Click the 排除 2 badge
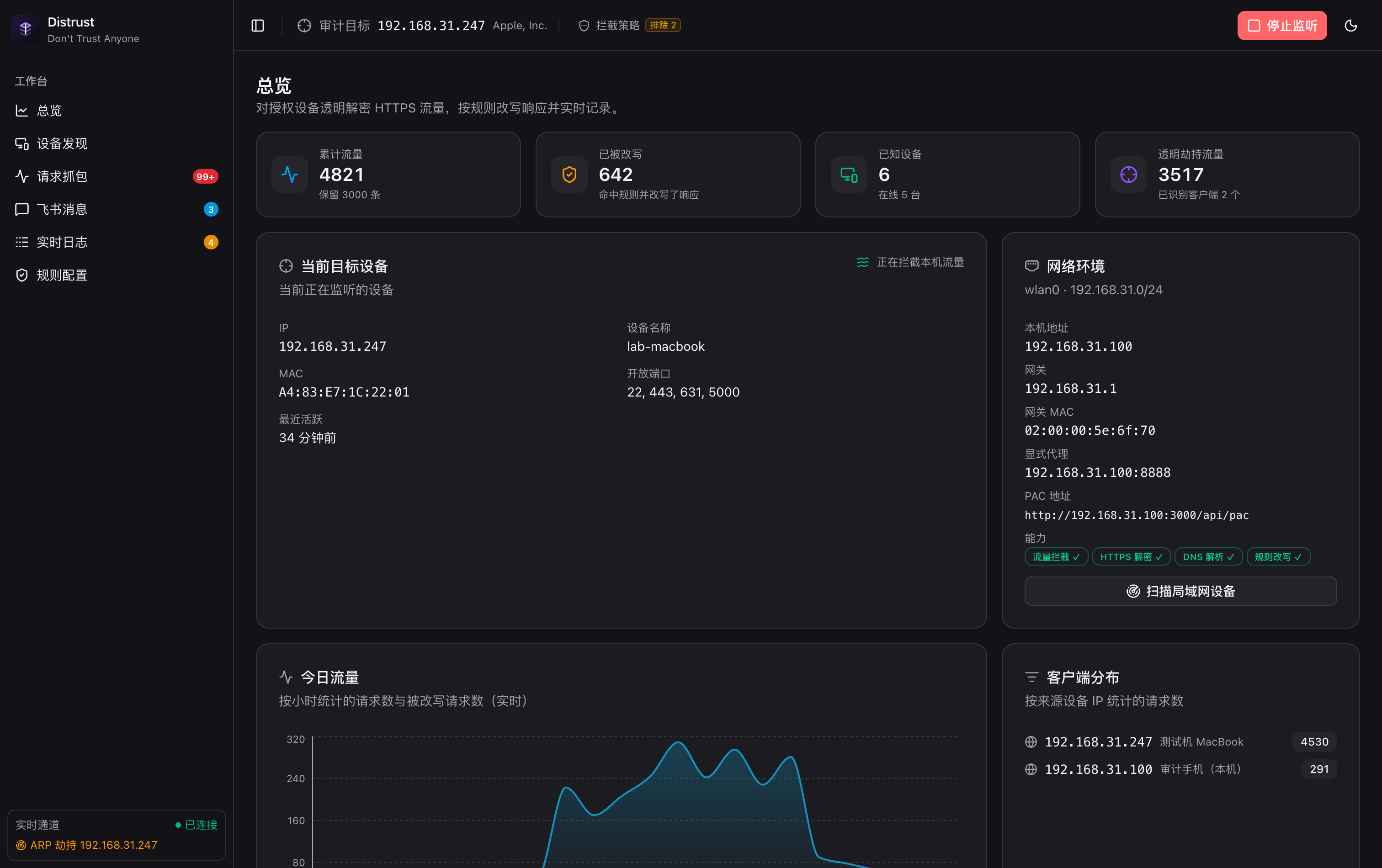The image size is (1382, 868). point(663,25)
